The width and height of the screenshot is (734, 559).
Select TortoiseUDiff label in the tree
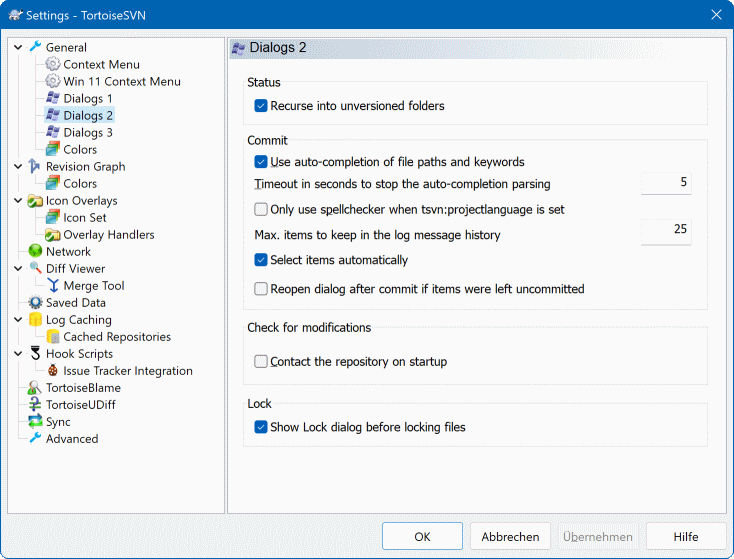[81, 405]
